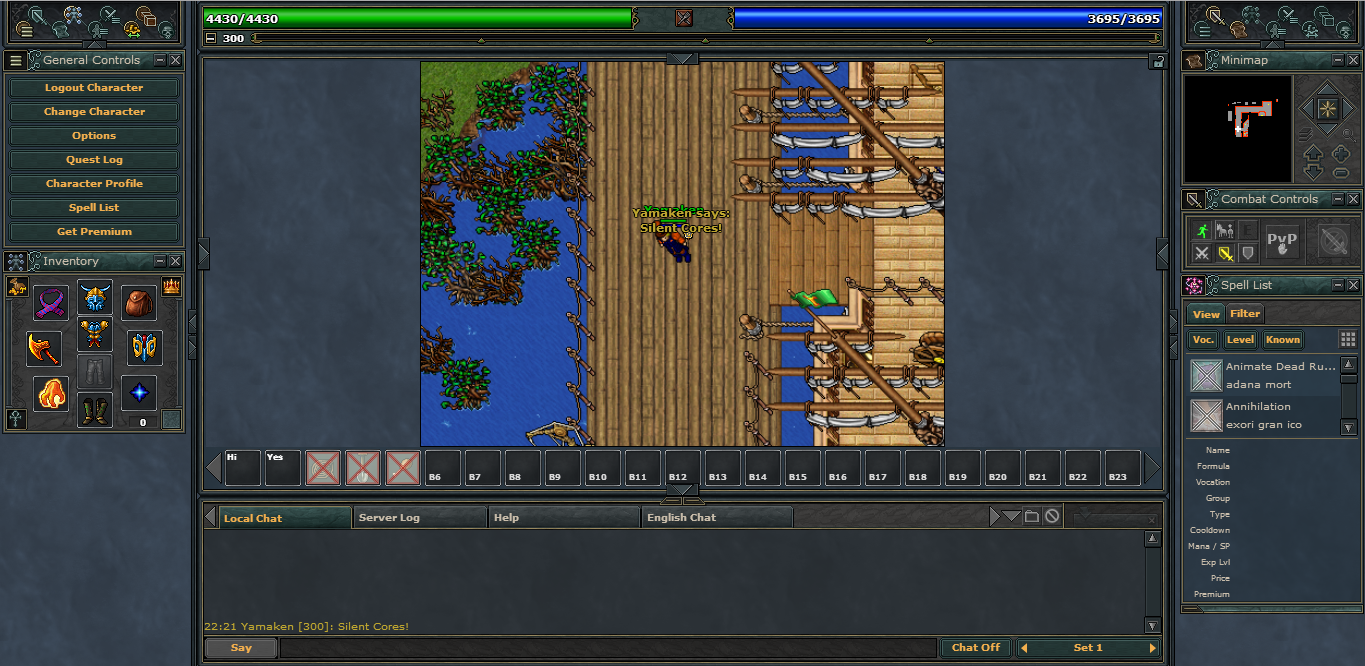Click the blue mana bar

pyautogui.click(x=948, y=18)
